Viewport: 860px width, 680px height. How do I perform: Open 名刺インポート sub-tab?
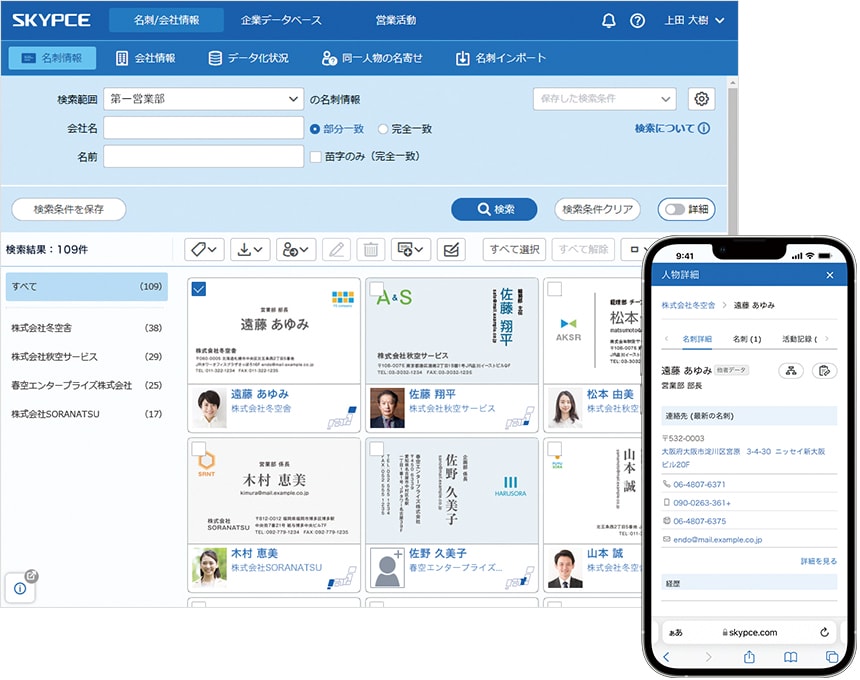click(x=501, y=58)
